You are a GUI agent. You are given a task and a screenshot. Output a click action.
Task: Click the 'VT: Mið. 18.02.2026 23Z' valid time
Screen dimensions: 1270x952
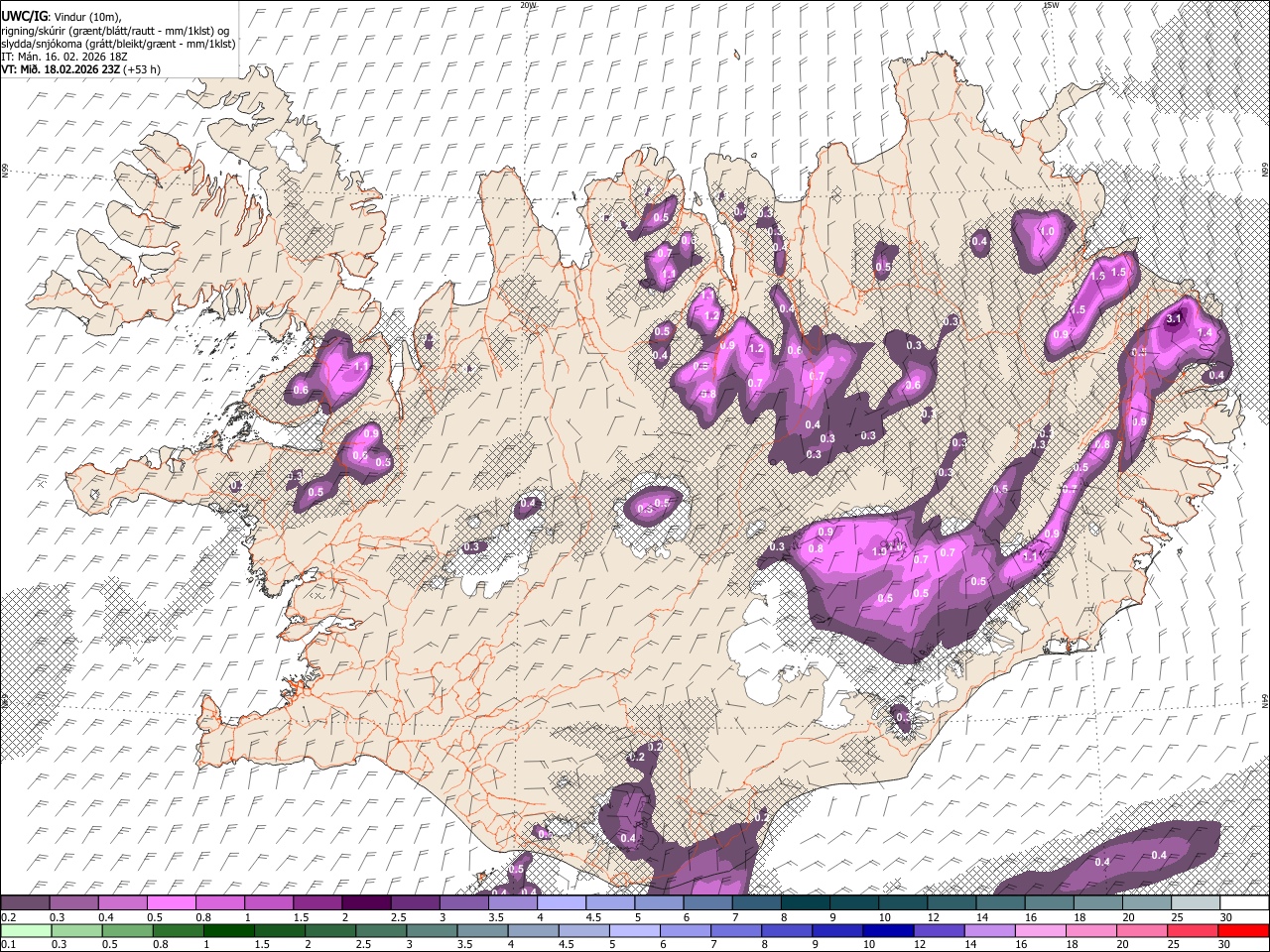click(x=62, y=69)
